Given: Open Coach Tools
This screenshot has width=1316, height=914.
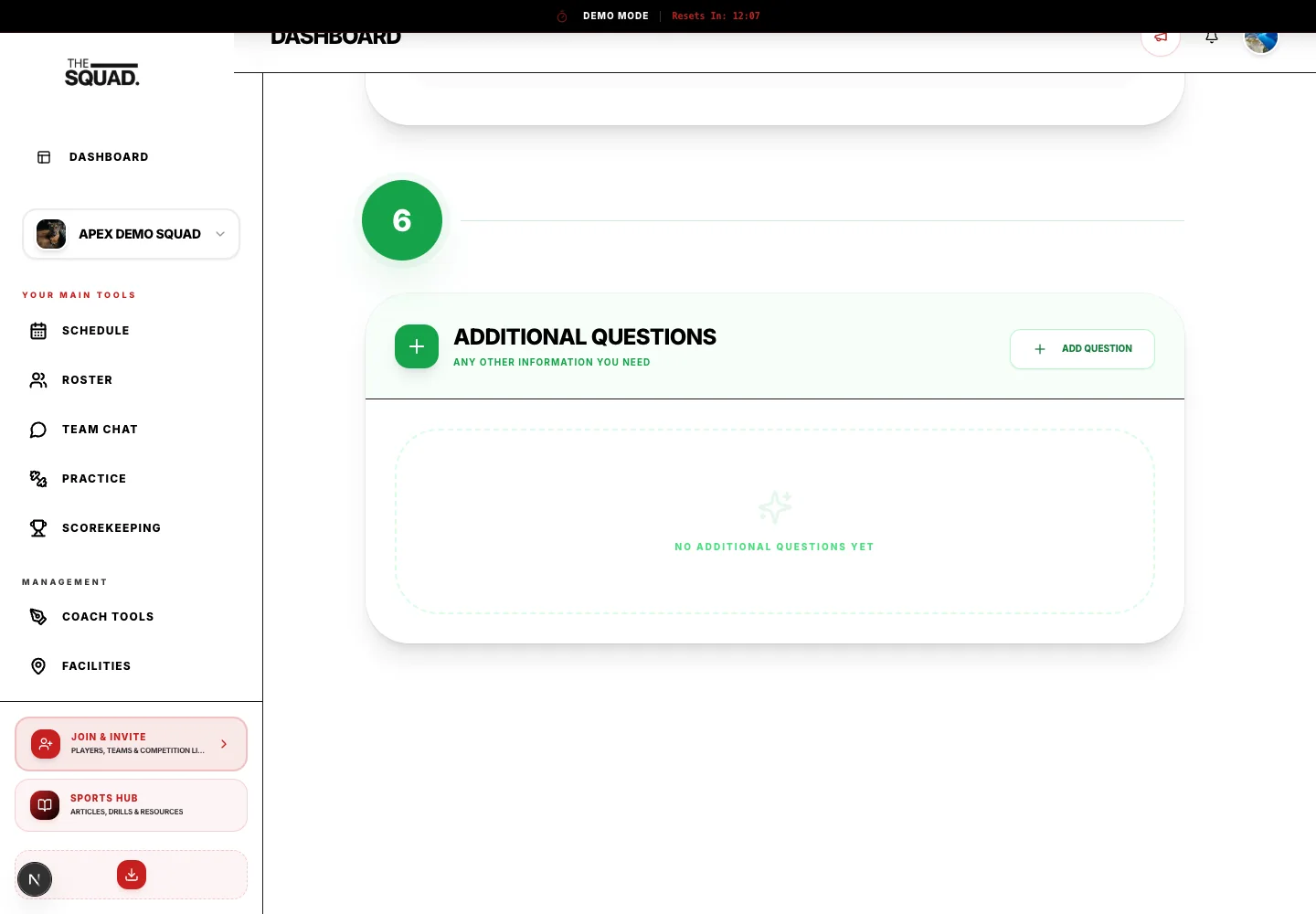Looking at the screenshot, I should coord(108,617).
